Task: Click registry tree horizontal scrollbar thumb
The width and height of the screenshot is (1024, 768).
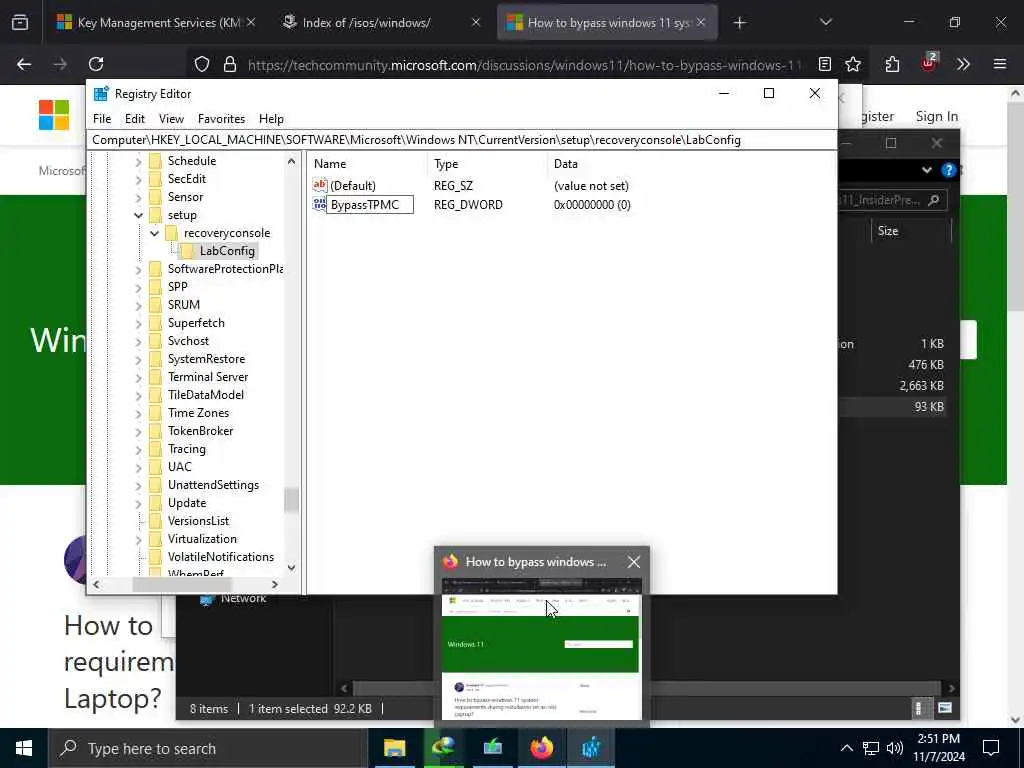Action: point(181,584)
